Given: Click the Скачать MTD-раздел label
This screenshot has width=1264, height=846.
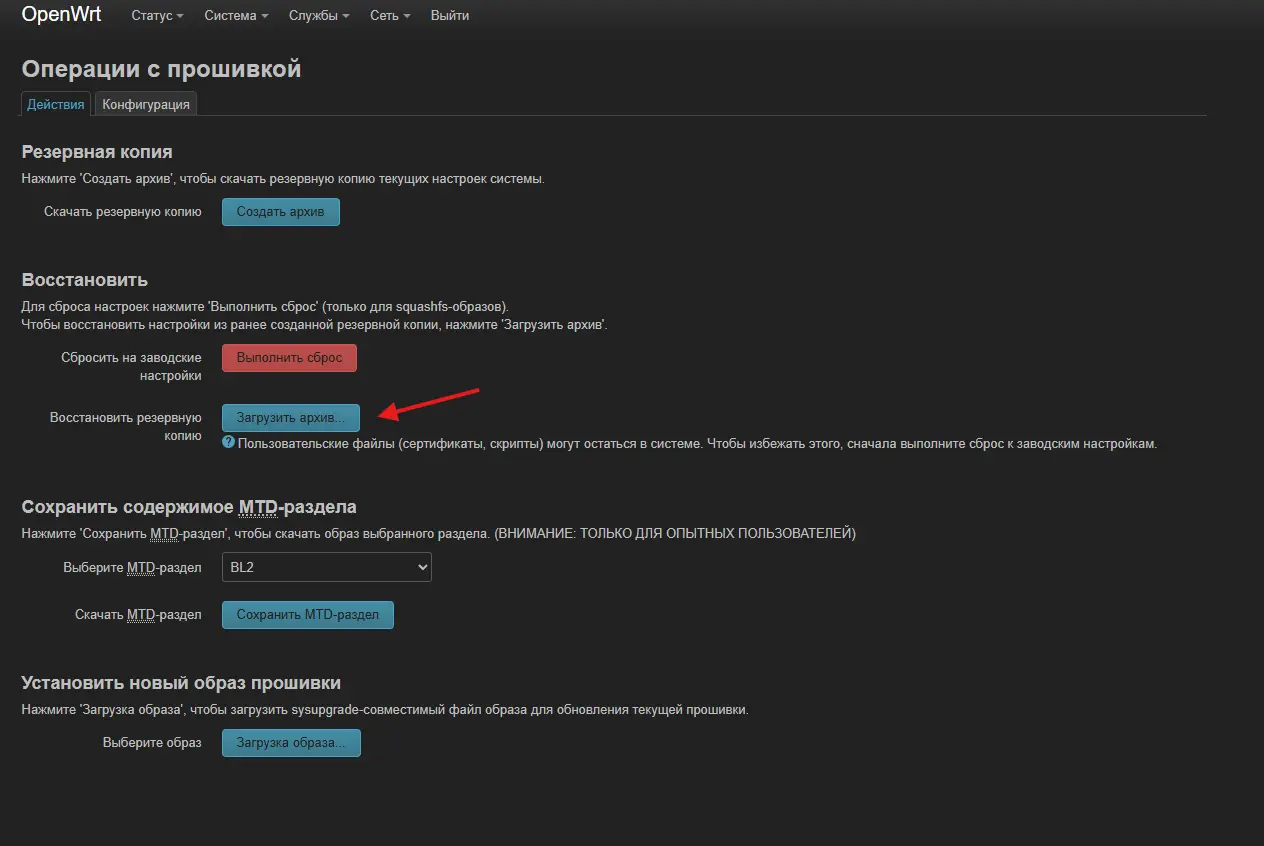Looking at the screenshot, I should point(138,615).
